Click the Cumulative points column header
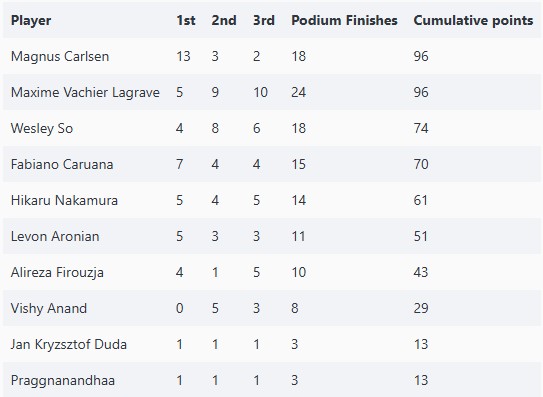 click(473, 20)
